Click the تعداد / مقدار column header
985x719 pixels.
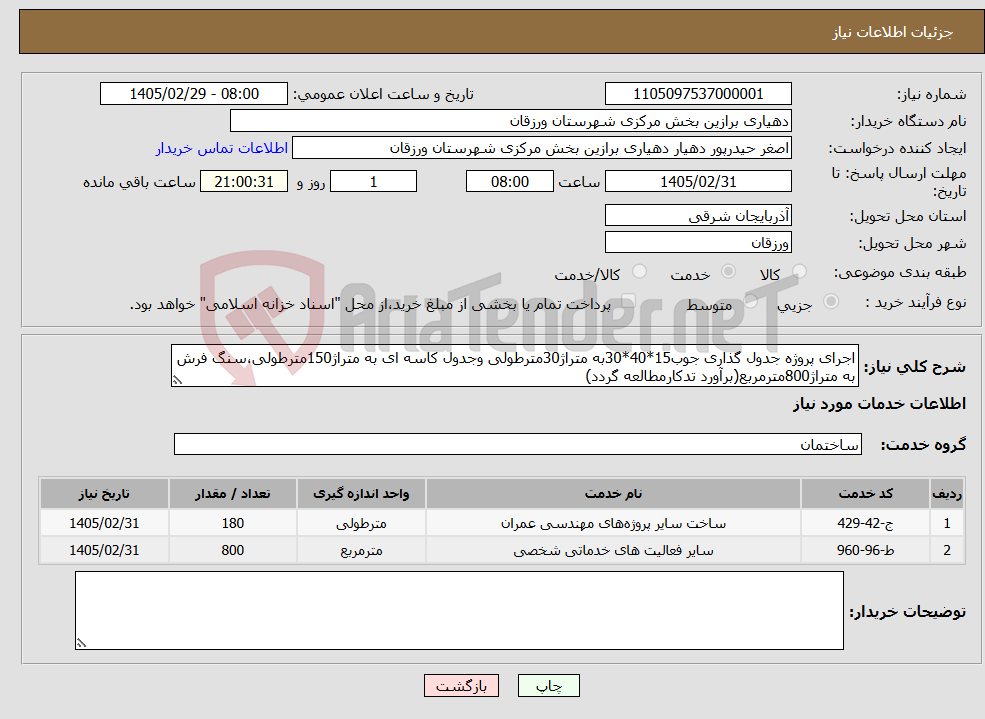[x=232, y=494]
